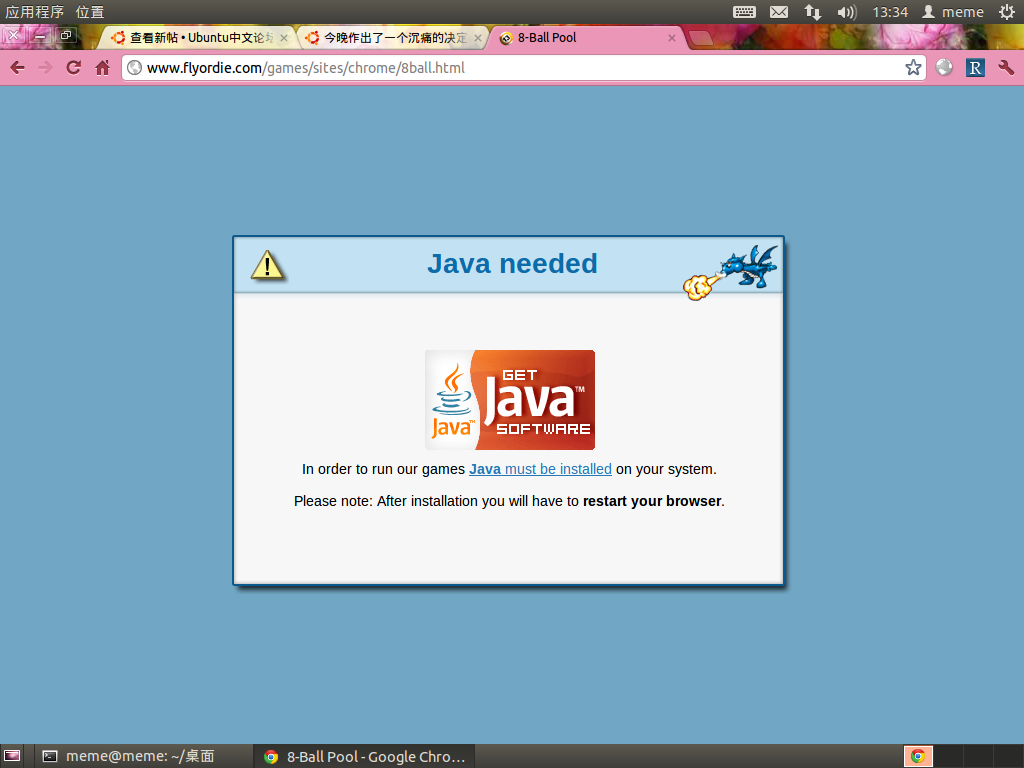
Task: Reload the 8-Ball Pool page
Action: [x=74, y=68]
